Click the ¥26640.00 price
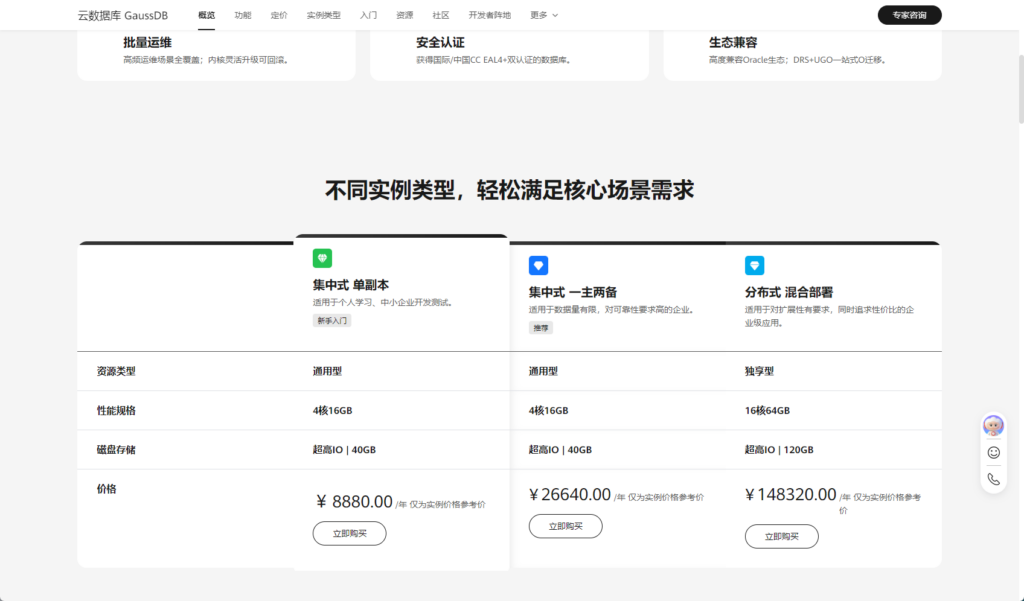Image resolution: width=1024 pixels, height=601 pixels. [x=570, y=495]
